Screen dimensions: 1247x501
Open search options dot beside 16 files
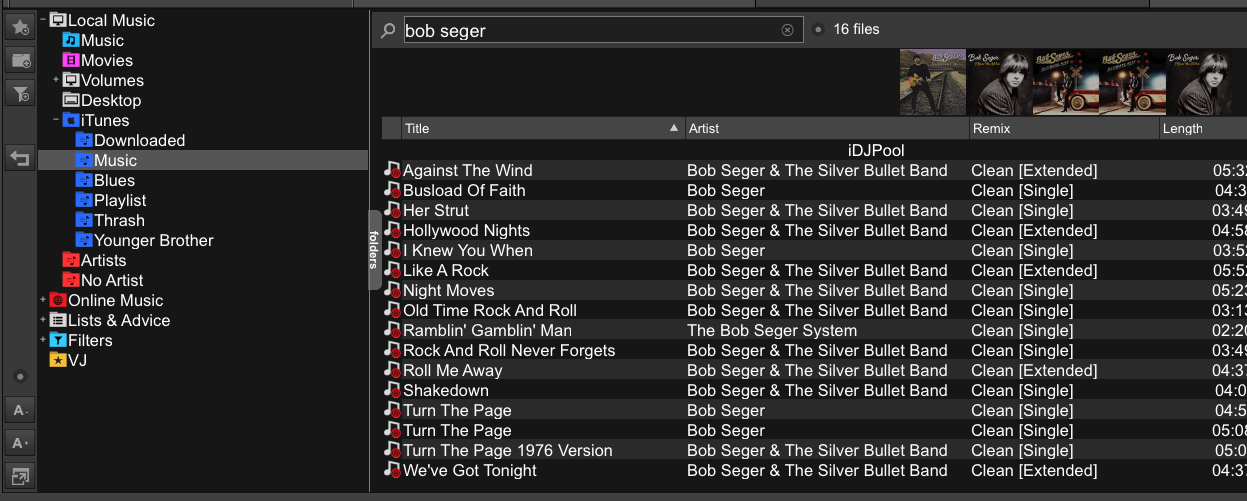[818, 30]
